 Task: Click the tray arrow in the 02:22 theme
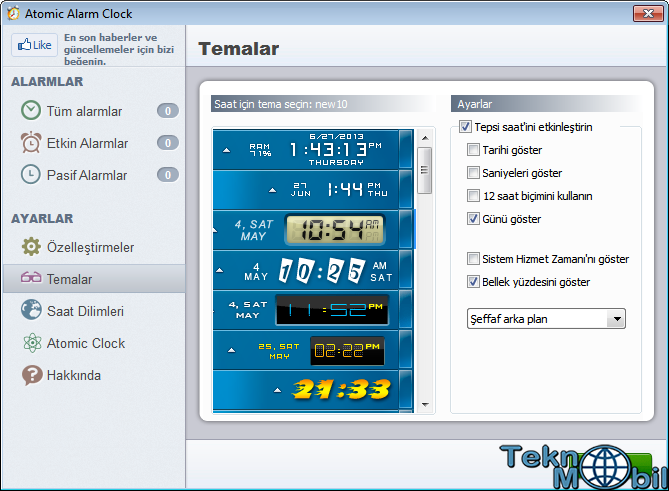(x=231, y=350)
